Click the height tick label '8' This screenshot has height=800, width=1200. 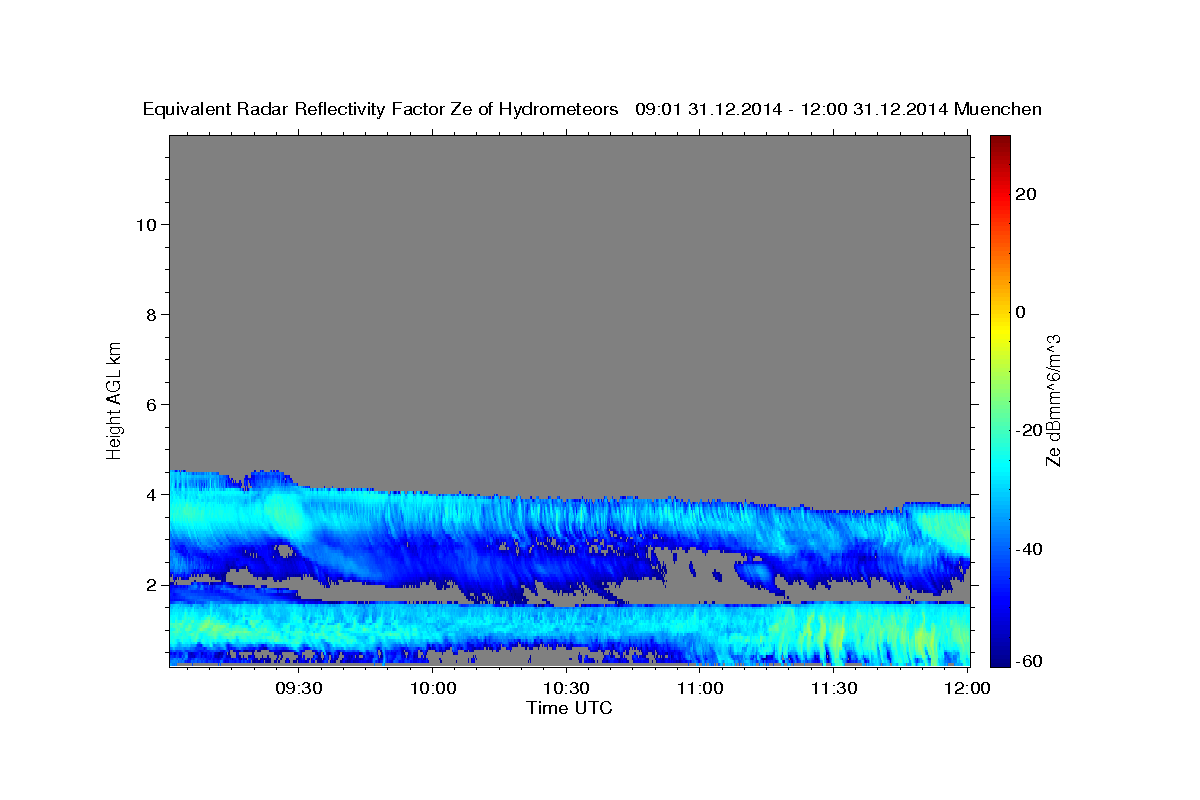coord(152,314)
